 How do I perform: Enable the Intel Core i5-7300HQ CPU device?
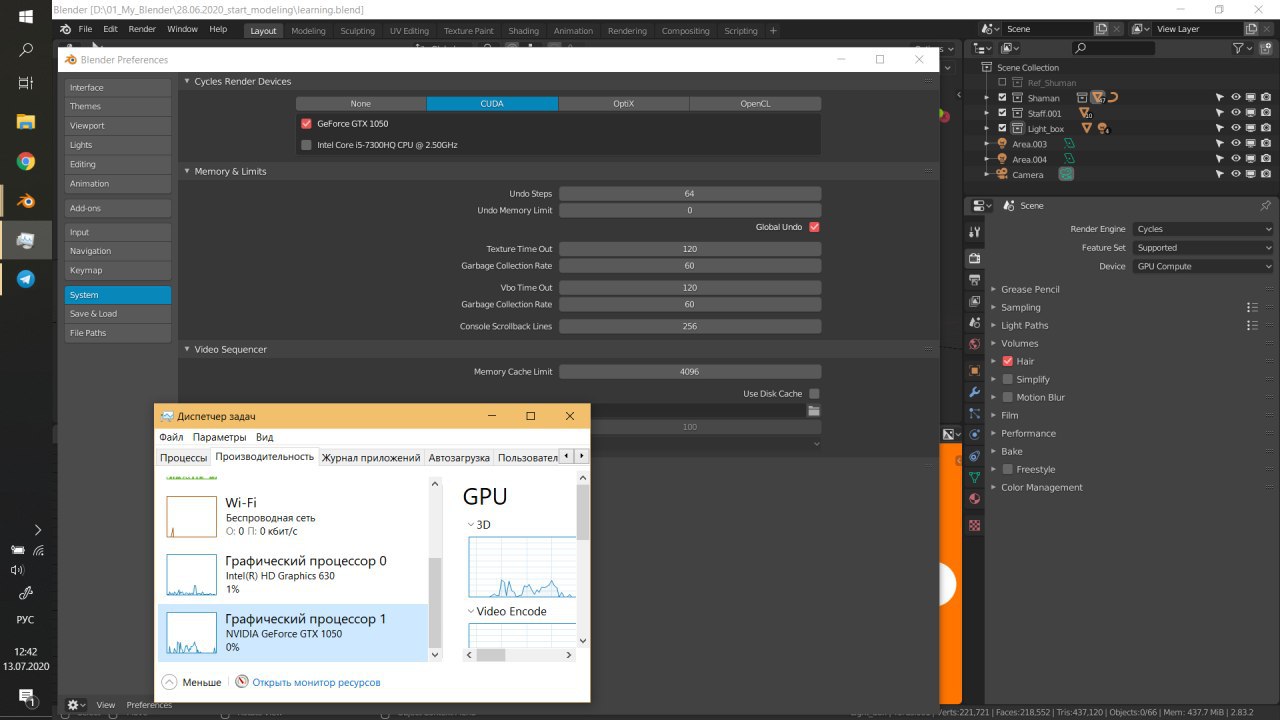point(306,145)
